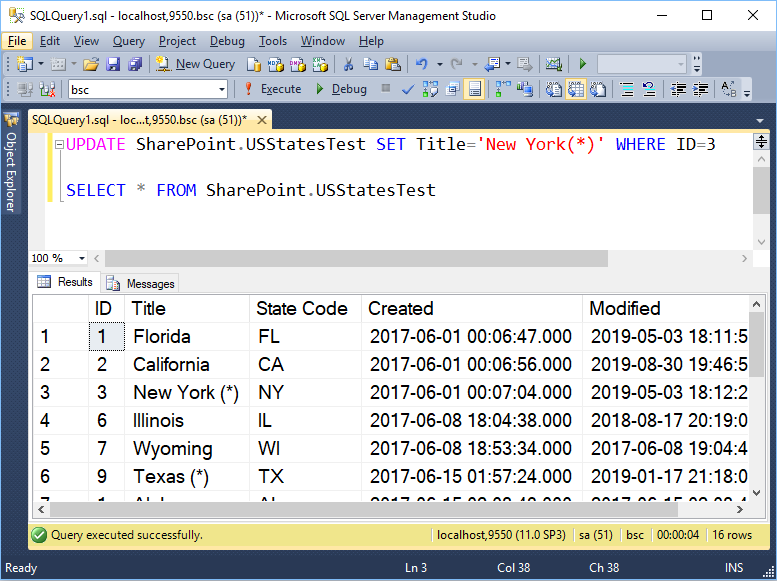This screenshot has height=581, width=777.
Task: Click the editor horizontal scrollbar thumb
Action: point(356,258)
